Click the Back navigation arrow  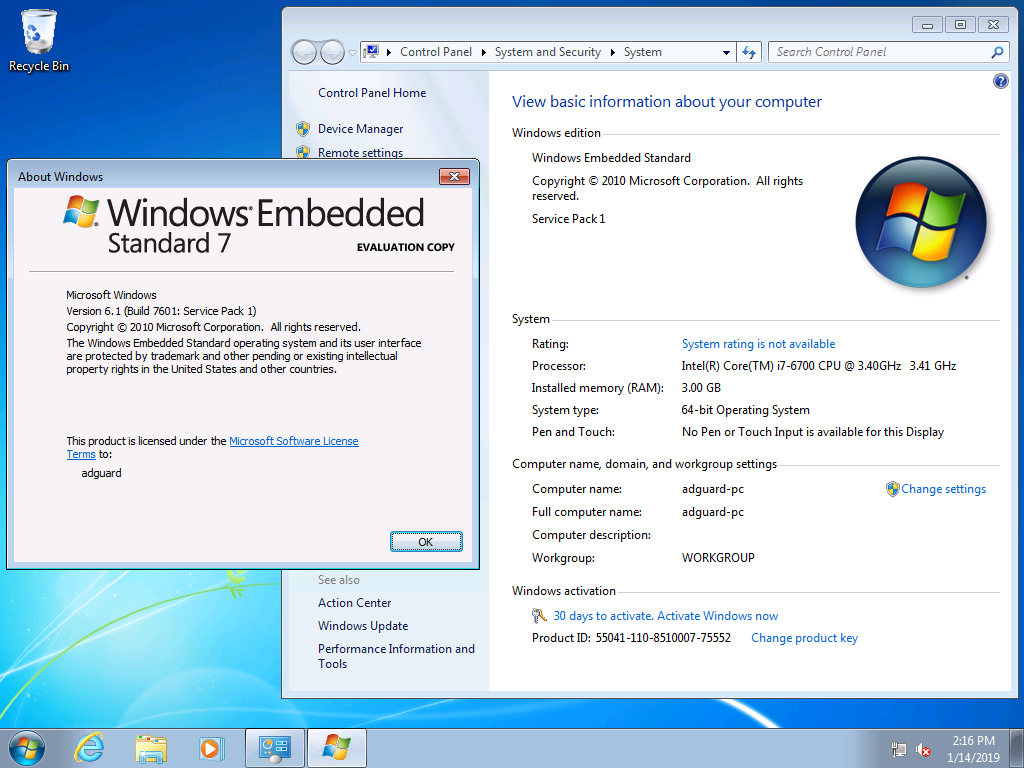tap(304, 52)
